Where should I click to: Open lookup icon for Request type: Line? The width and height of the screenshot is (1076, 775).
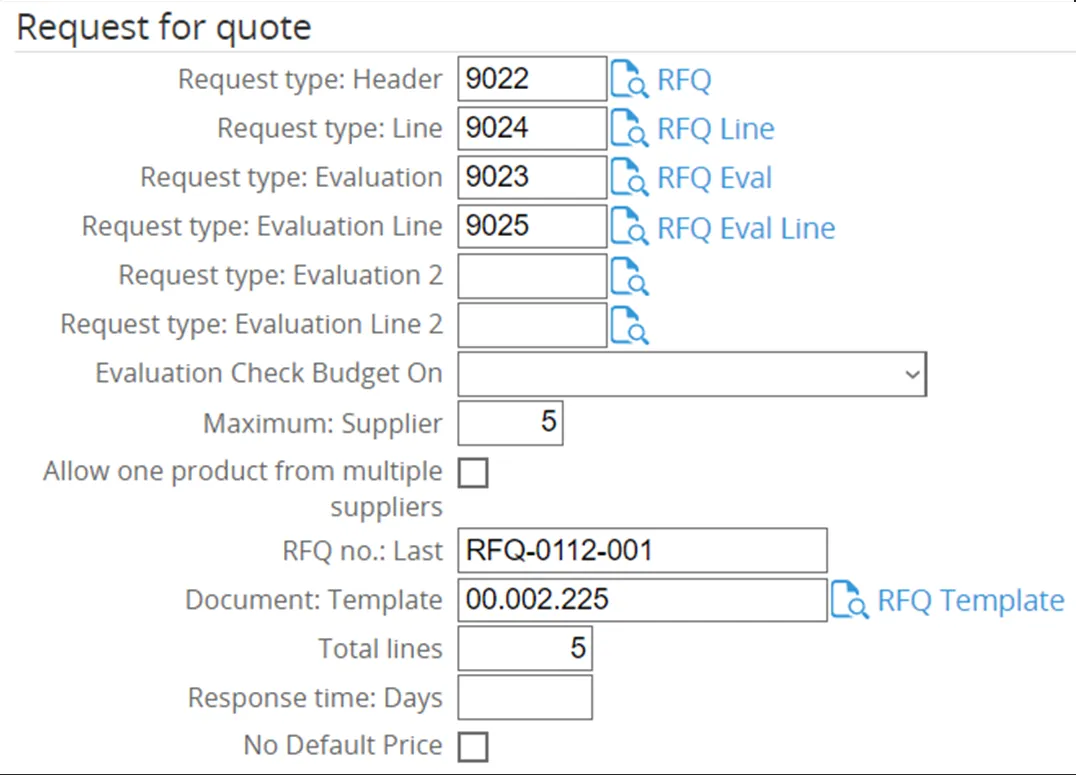pos(630,128)
